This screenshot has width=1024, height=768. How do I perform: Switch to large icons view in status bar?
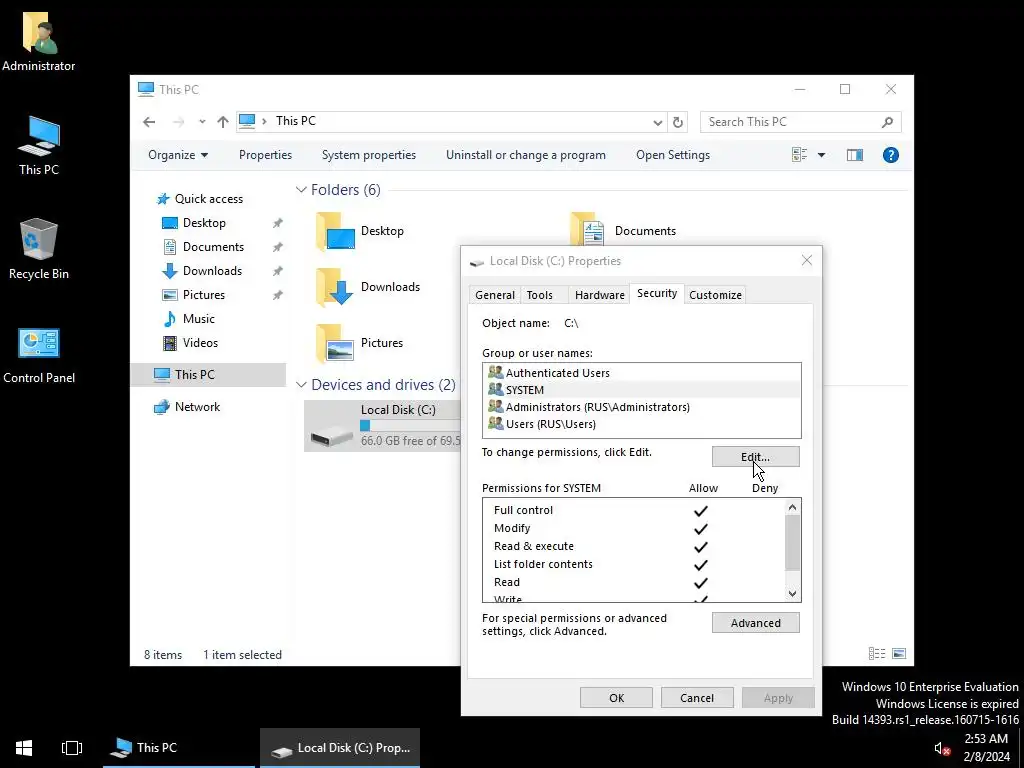(x=899, y=654)
